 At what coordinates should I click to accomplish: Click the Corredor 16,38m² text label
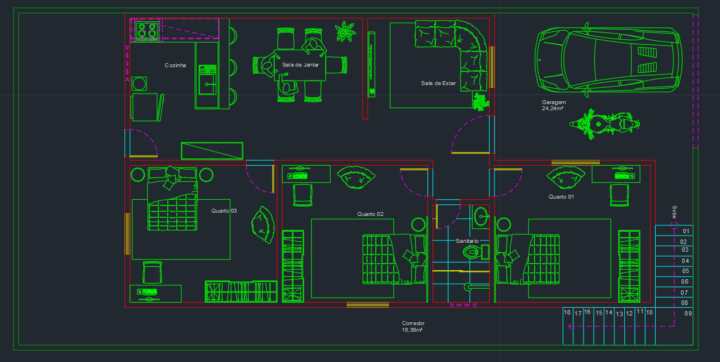[x=413, y=327]
